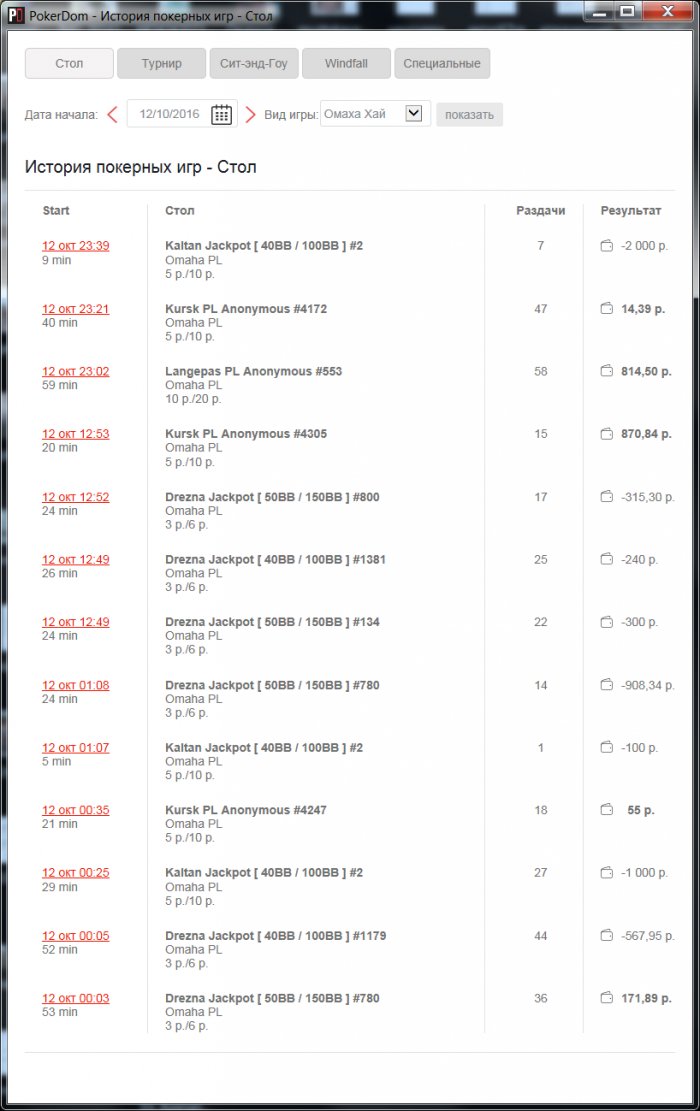Select the Windfall tab
The image size is (700, 1111).
point(346,64)
